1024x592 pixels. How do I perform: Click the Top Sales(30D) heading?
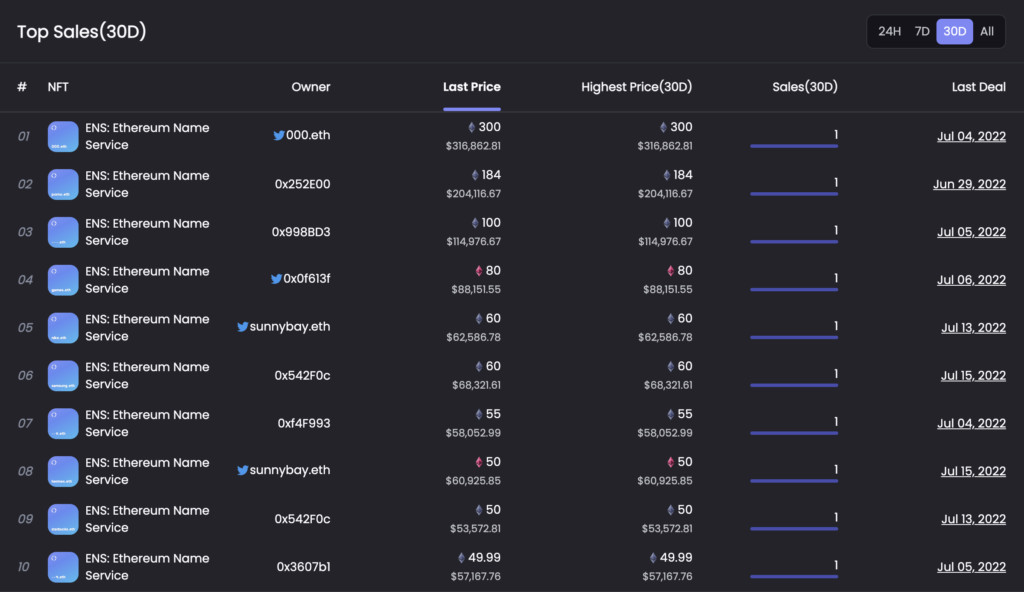tap(82, 31)
